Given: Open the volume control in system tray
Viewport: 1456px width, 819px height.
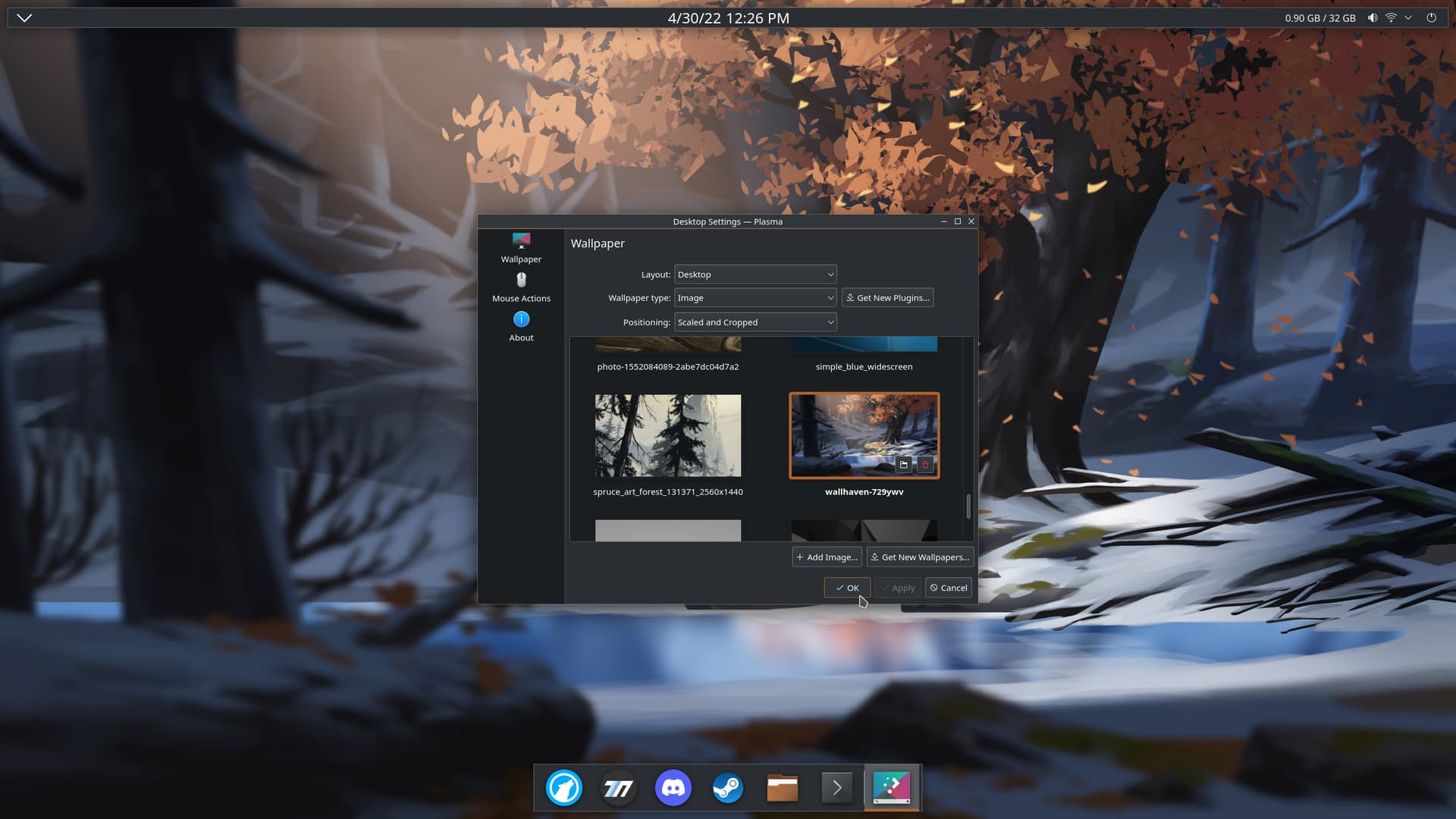Looking at the screenshot, I should 1373,17.
